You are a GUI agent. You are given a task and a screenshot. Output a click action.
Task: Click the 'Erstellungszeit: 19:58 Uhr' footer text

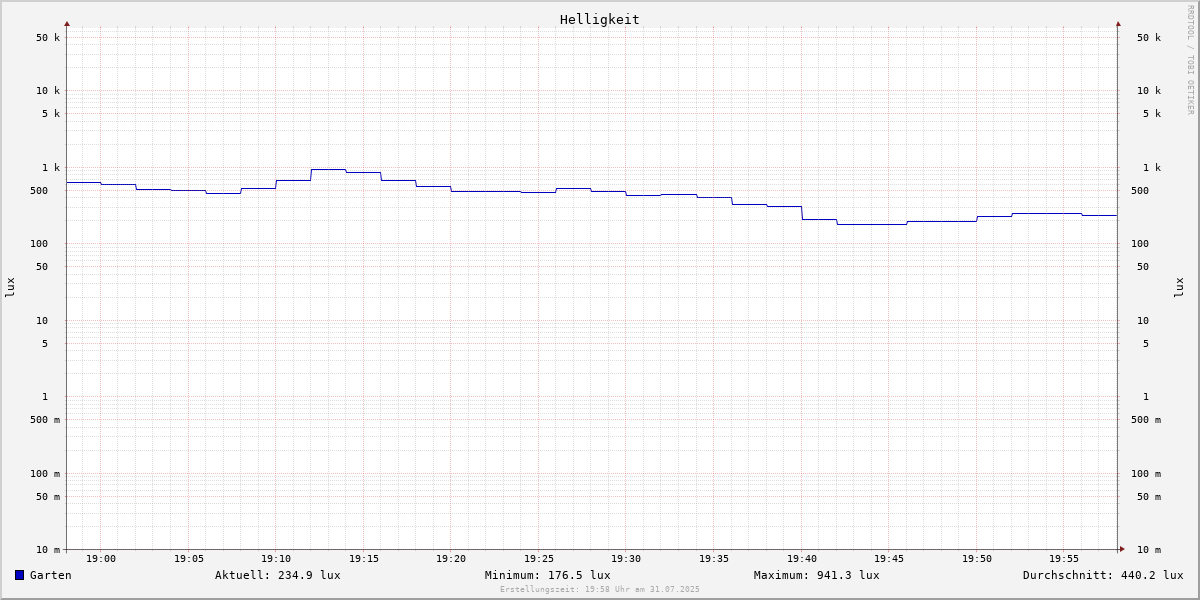567,590
